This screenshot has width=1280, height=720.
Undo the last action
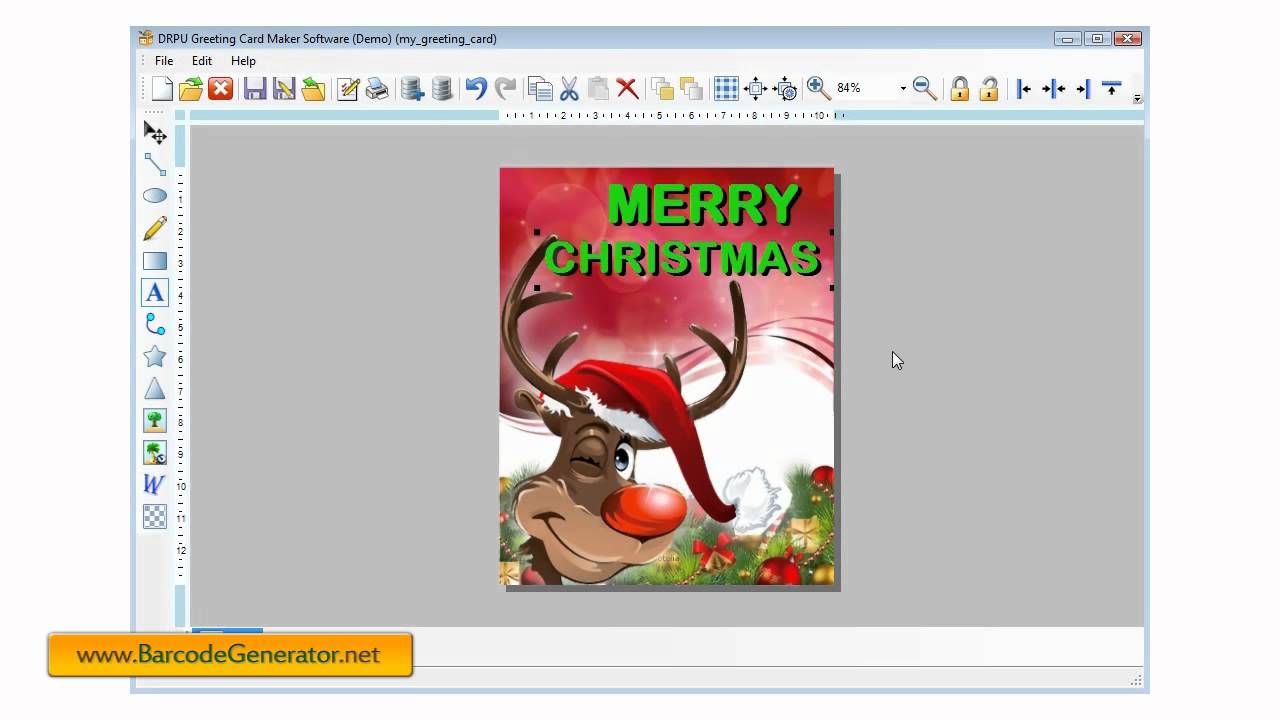click(x=476, y=89)
